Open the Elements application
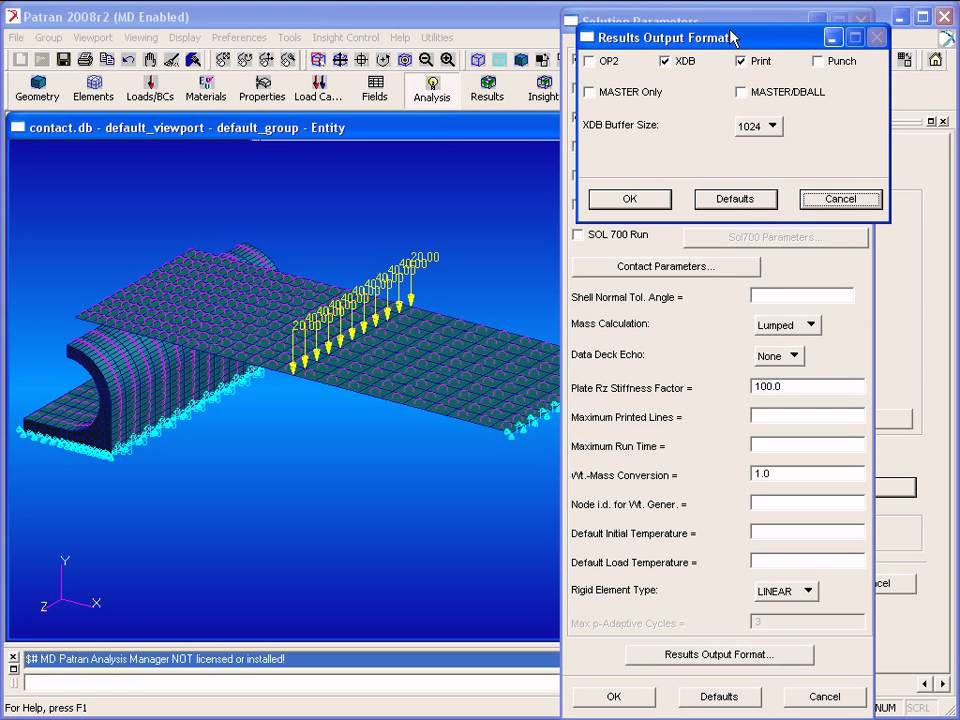 coord(94,89)
